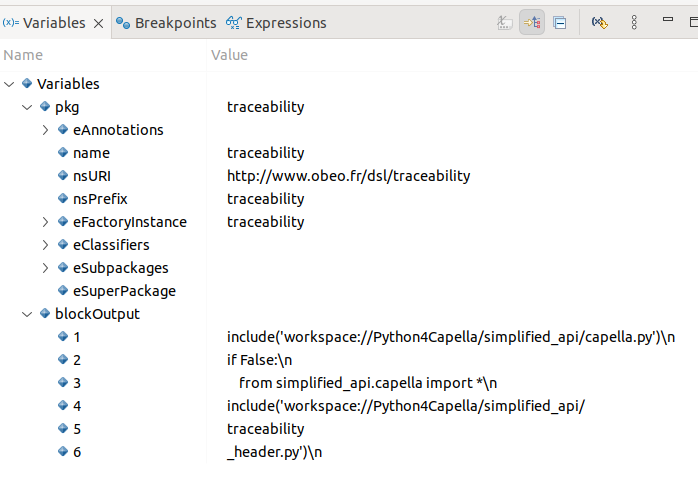Screen dimensions: 698x482
Task: Collapse the root Variables tree node
Action: (9, 84)
